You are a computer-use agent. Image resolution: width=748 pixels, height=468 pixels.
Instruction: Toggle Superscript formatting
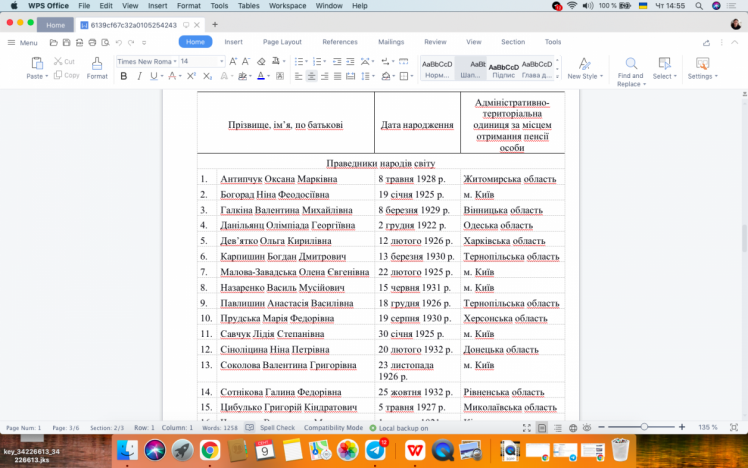point(191,76)
